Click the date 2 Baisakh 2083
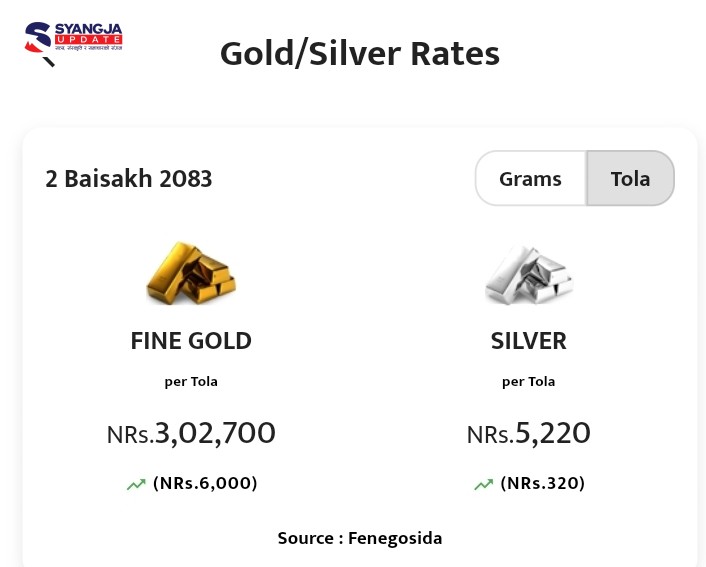The height and width of the screenshot is (567, 706). click(129, 179)
